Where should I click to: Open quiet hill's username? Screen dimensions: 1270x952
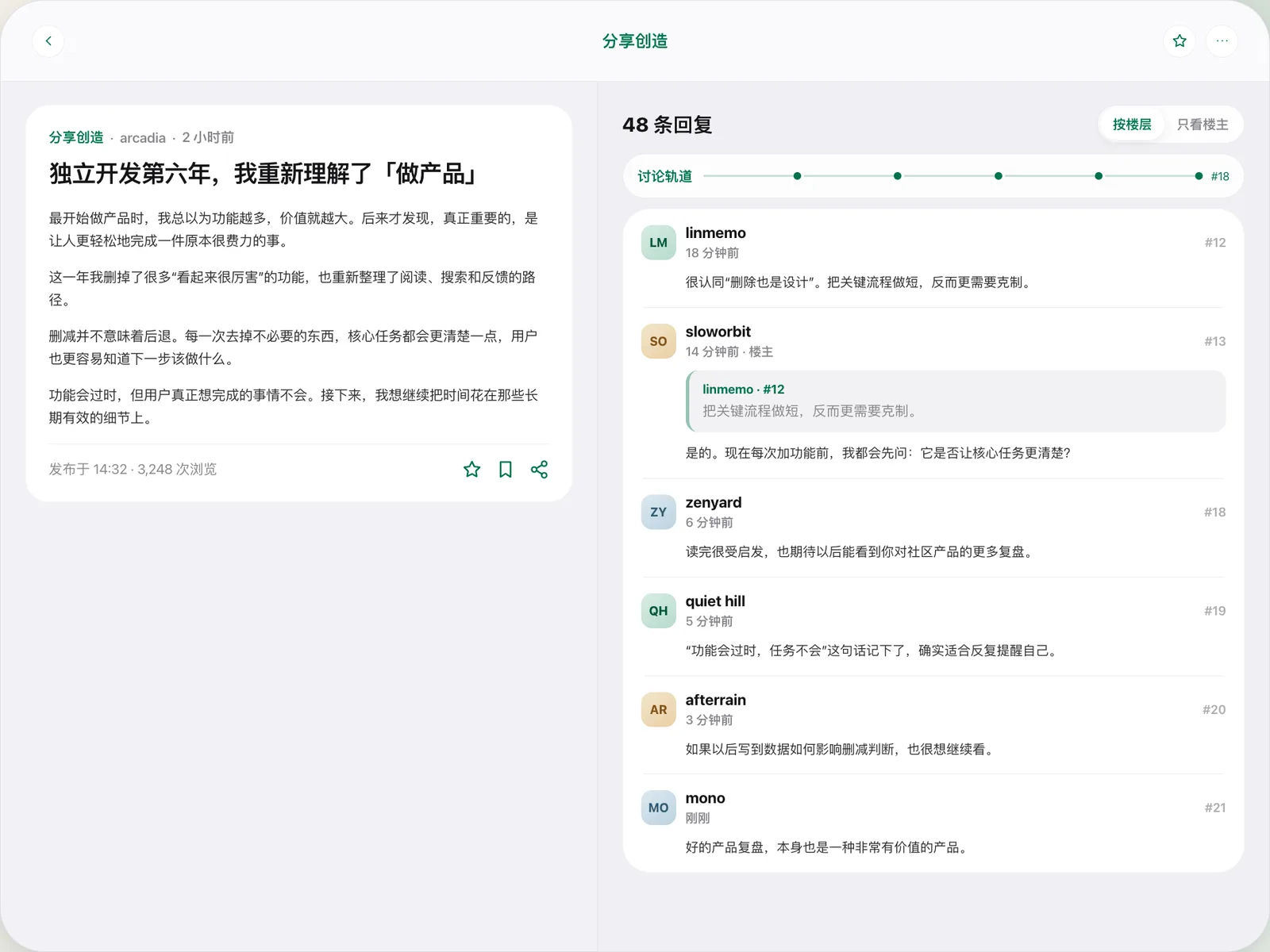point(715,601)
